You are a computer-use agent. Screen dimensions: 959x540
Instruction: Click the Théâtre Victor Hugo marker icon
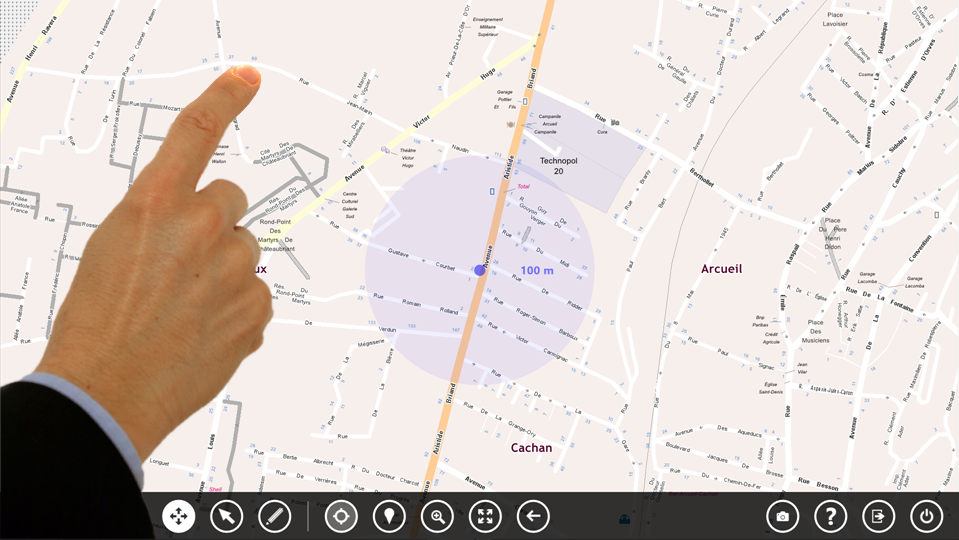click(x=386, y=150)
